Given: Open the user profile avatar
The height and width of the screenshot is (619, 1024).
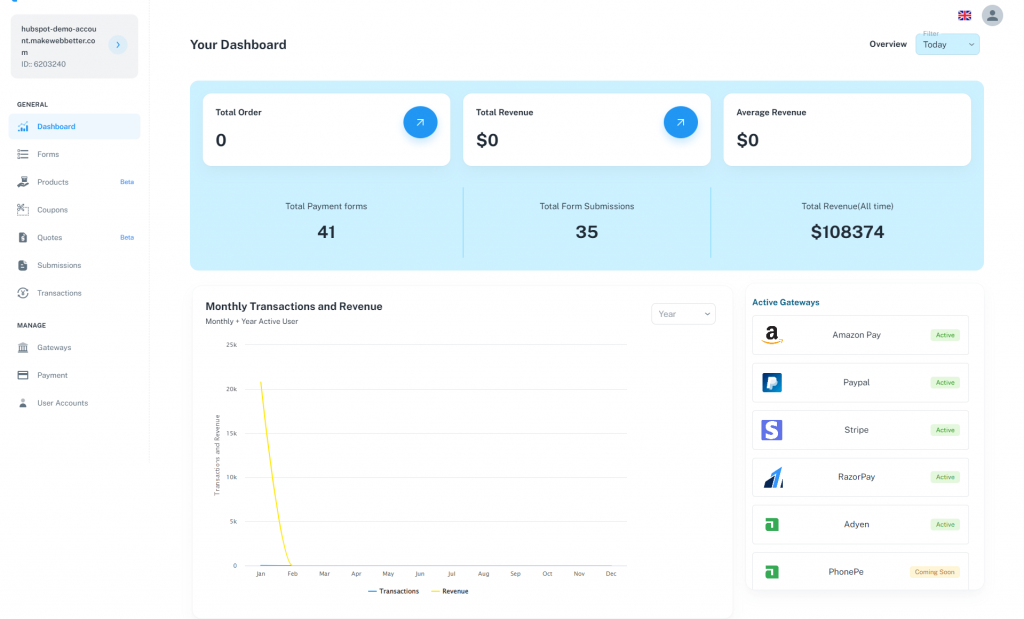Looking at the screenshot, I should pos(992,15).
